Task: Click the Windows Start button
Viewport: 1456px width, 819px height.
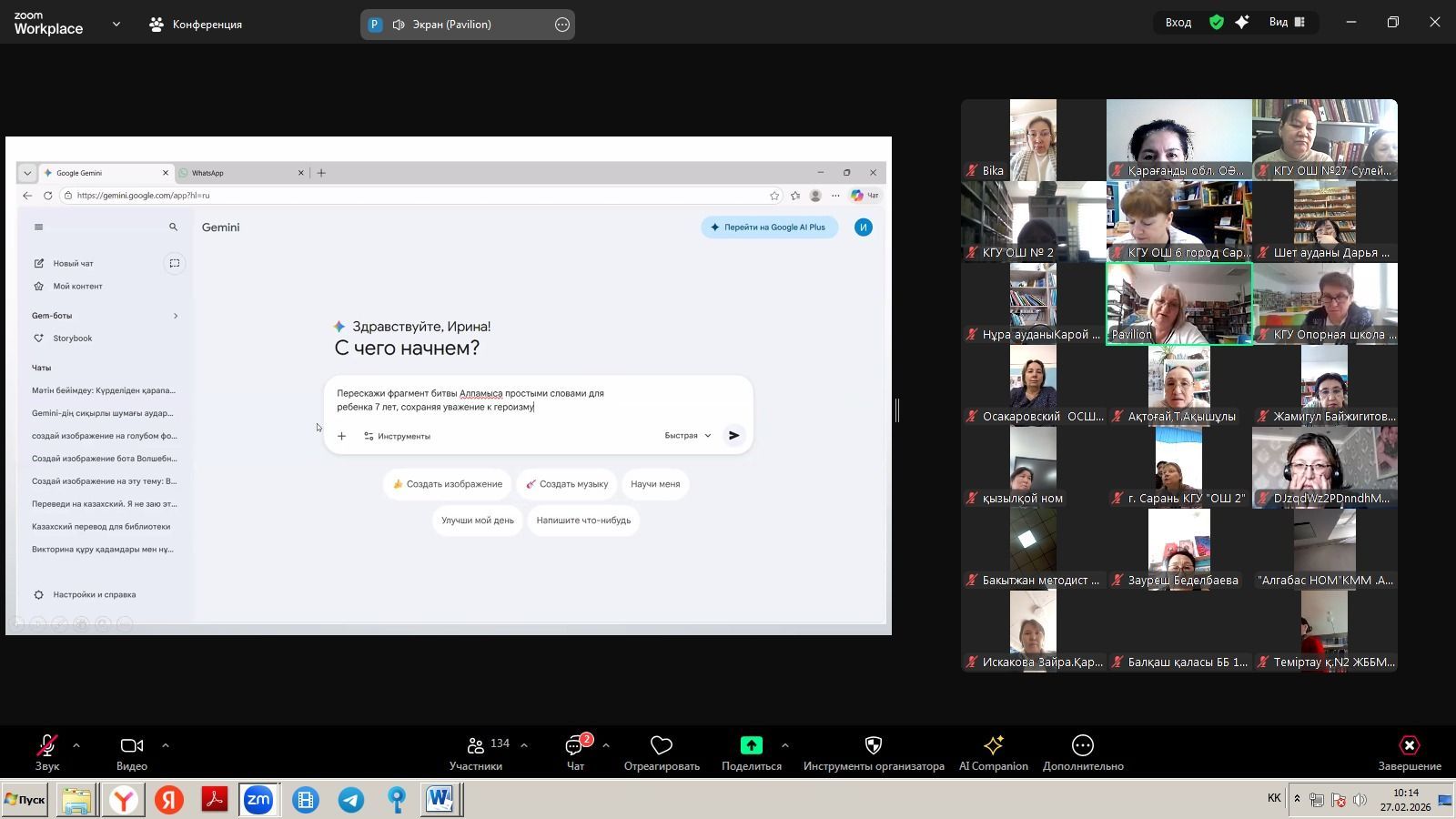Action: coord(25,800)
